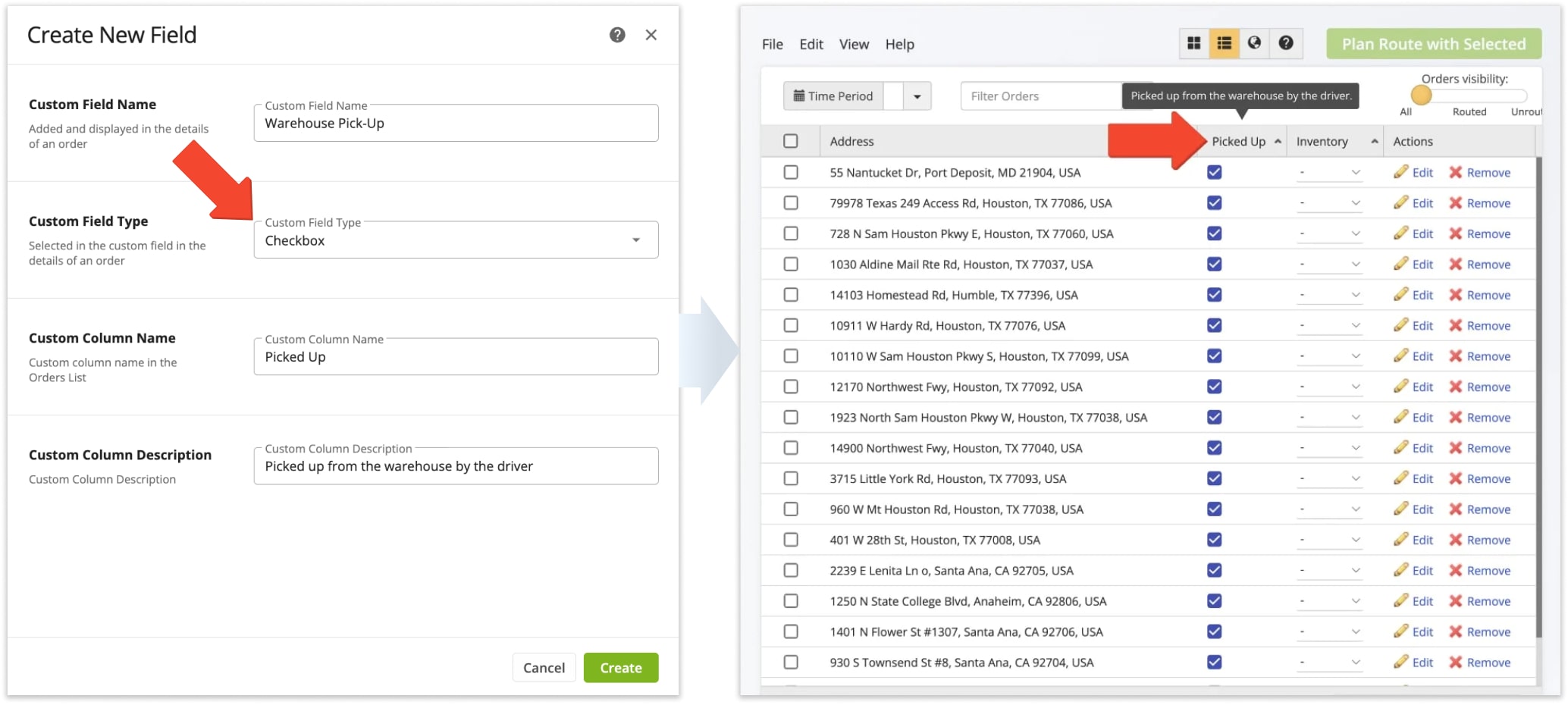Click the Address column header

(851, 142)
